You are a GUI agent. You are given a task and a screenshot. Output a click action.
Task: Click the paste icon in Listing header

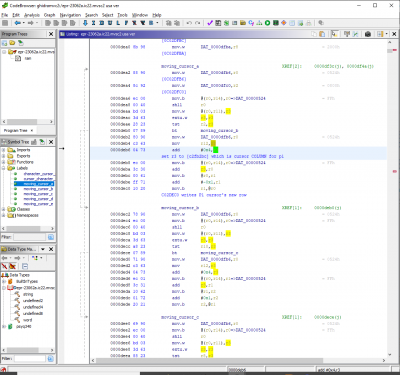[x=322, y=34]
